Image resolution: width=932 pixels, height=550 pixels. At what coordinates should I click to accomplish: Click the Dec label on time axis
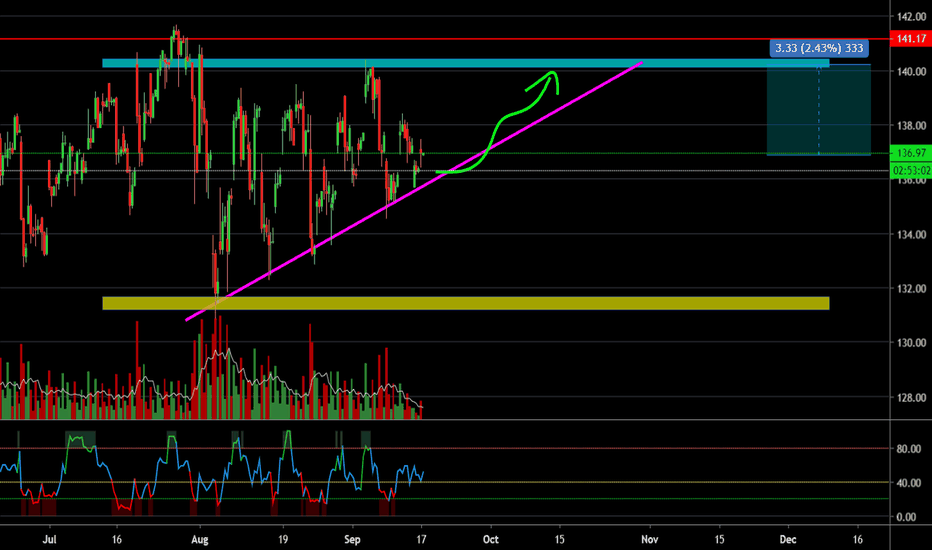(x=788, y=539)
